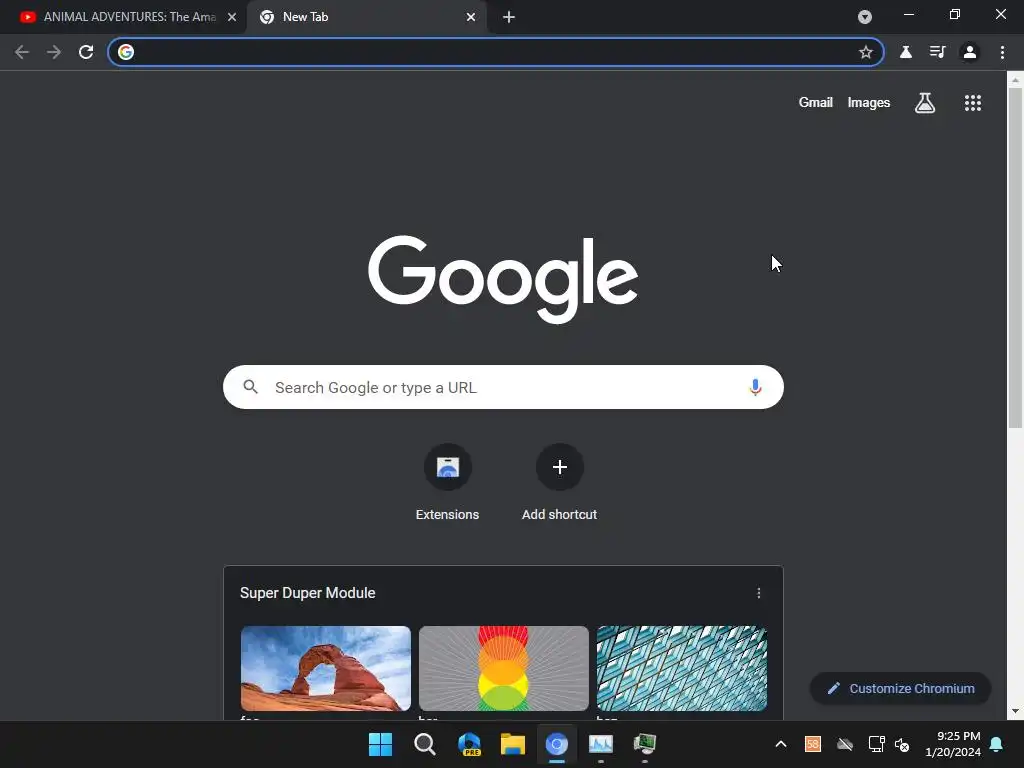Click the Add shortcut button
The image size is (1024, 768).
tap(559, 483)
